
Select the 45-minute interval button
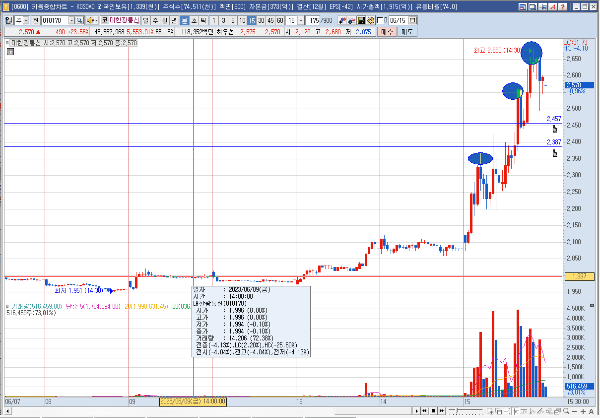[x=271, y=20]
